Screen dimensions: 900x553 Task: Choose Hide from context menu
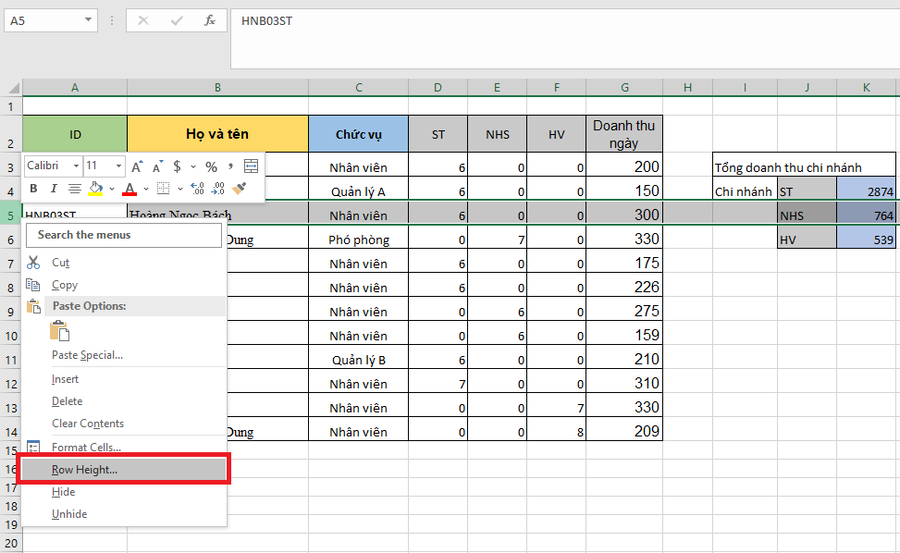pyautogui.click(x=124, y=492)
